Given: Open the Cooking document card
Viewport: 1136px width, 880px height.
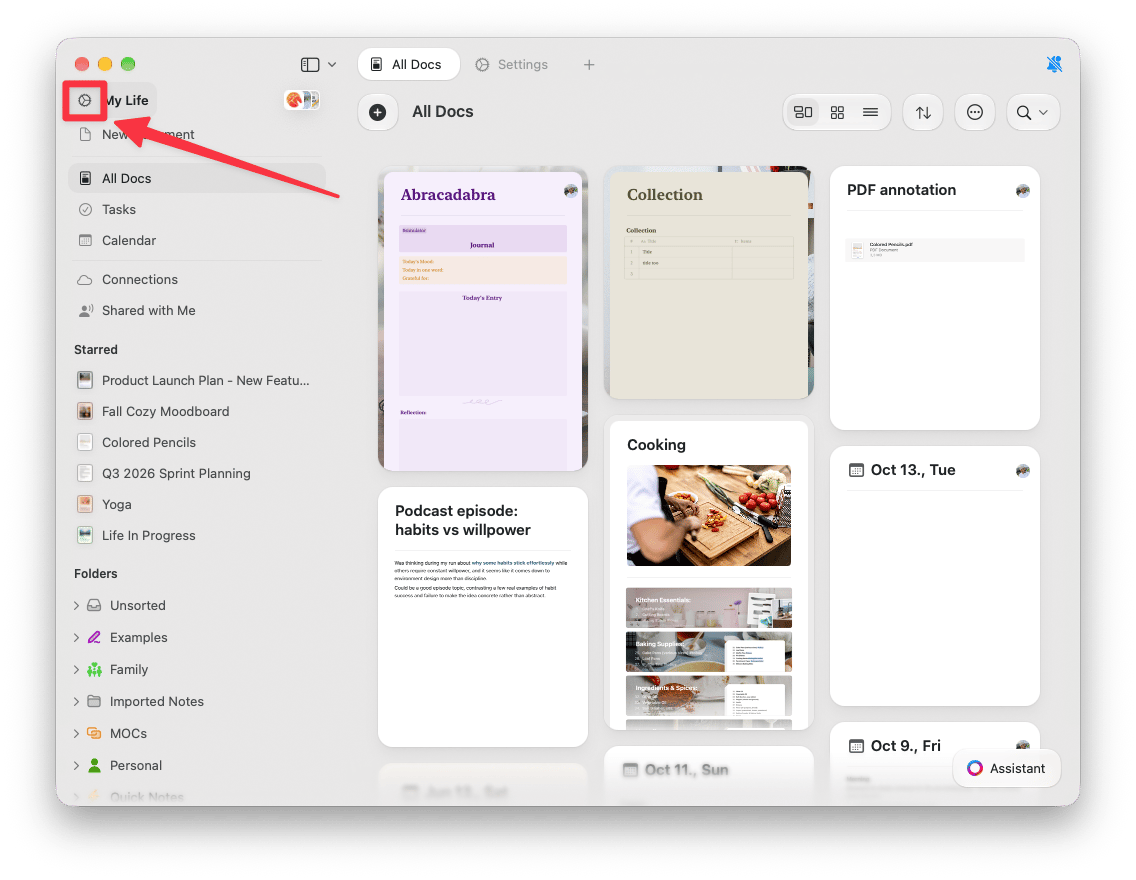Looking at the screenshot, I should coord(709,573).
